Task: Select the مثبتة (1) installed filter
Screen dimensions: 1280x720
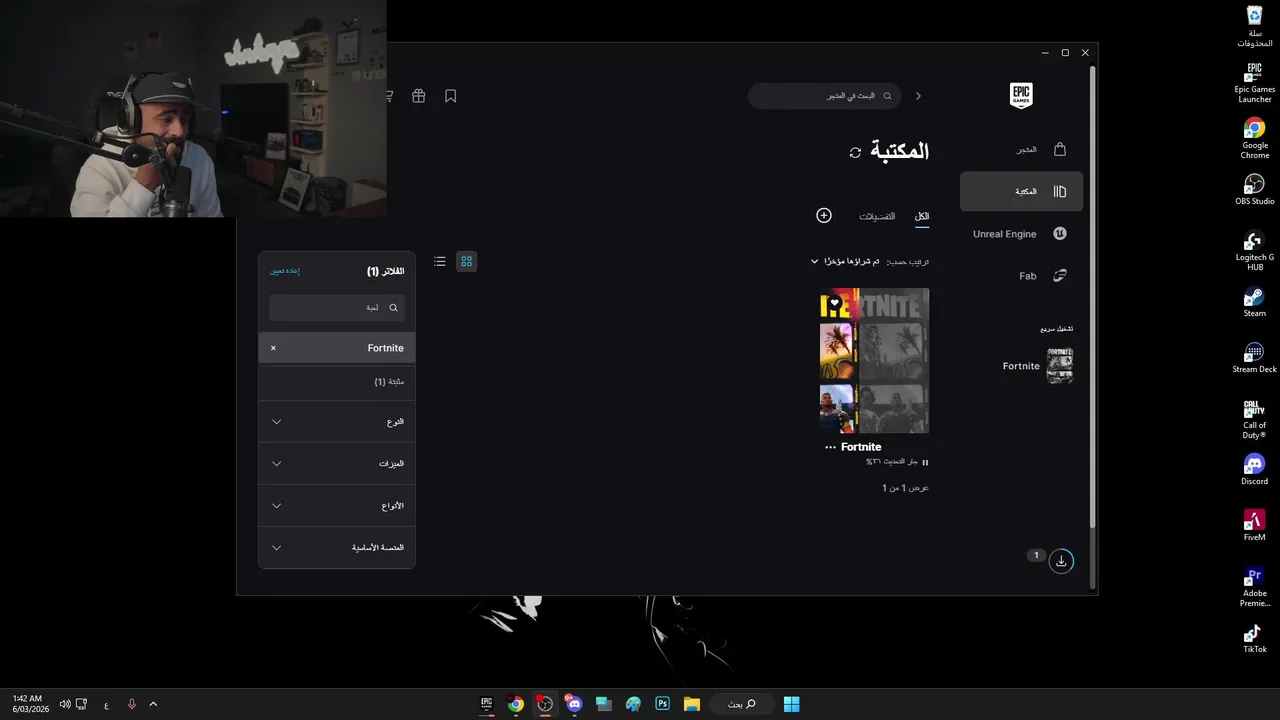Action: (337, 382)
